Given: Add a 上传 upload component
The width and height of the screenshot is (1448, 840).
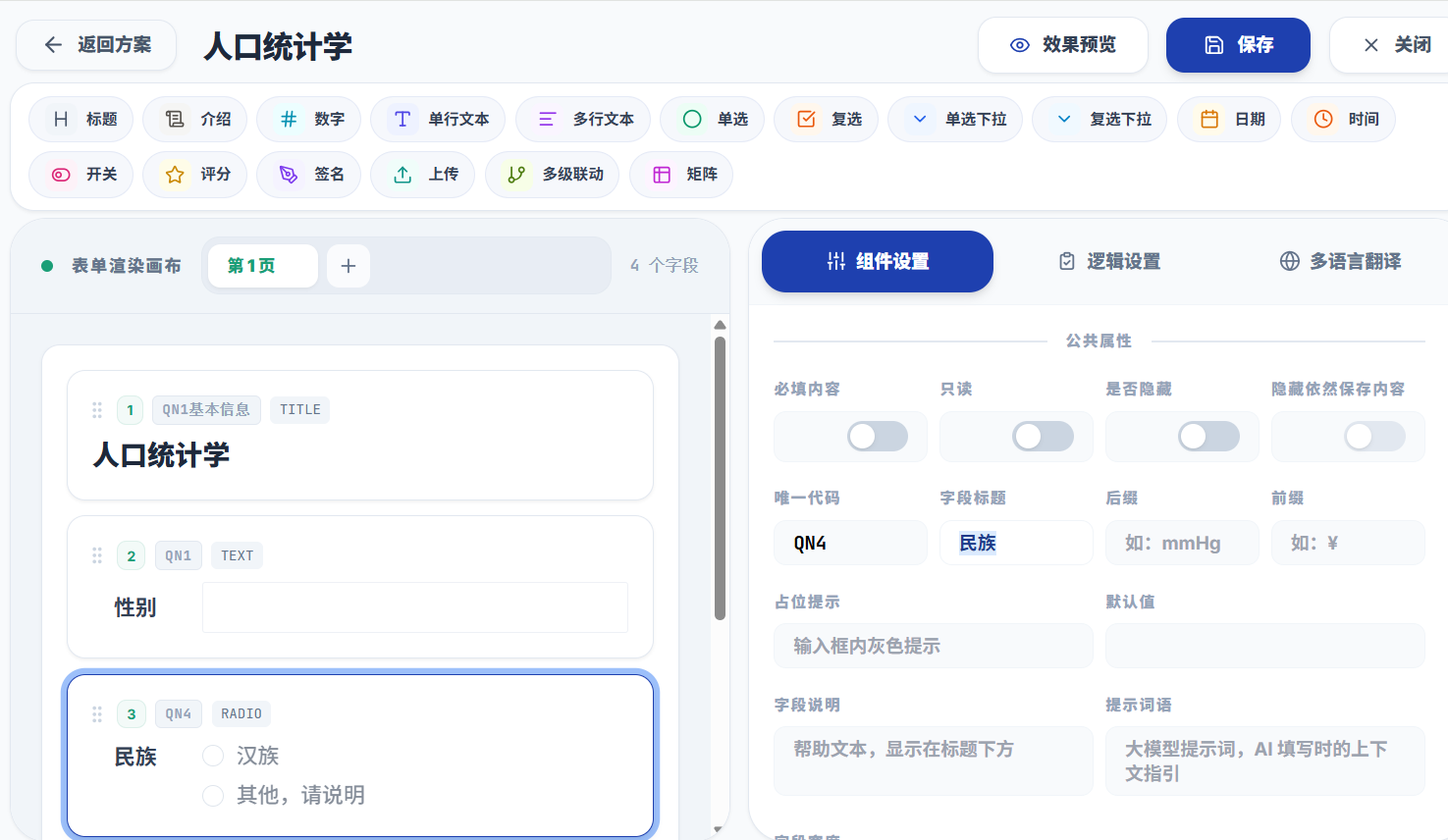Looking at the screenshot, I should [423, 175].
